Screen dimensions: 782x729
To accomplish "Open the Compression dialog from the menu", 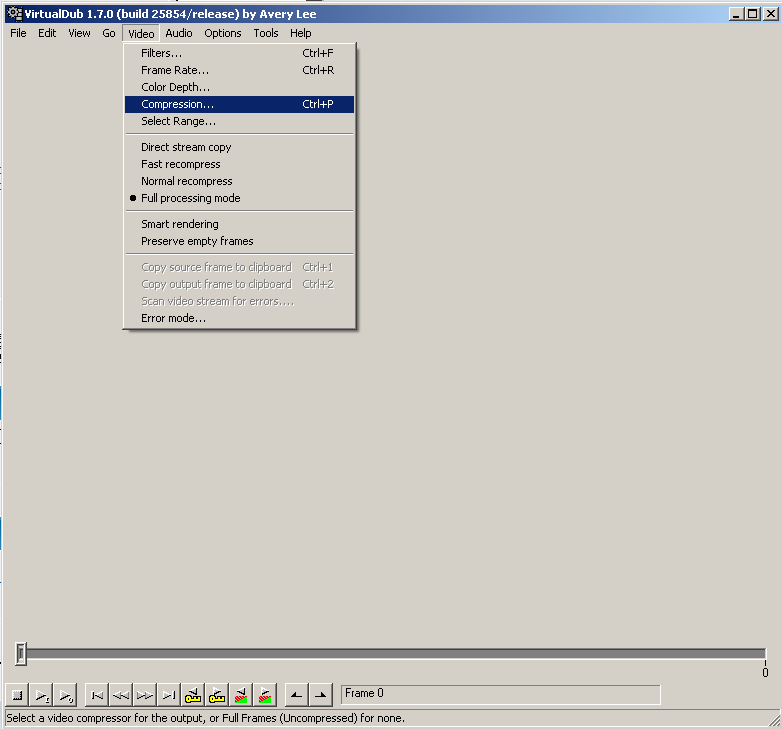I will pyautogui.click(x=177, y=104).
